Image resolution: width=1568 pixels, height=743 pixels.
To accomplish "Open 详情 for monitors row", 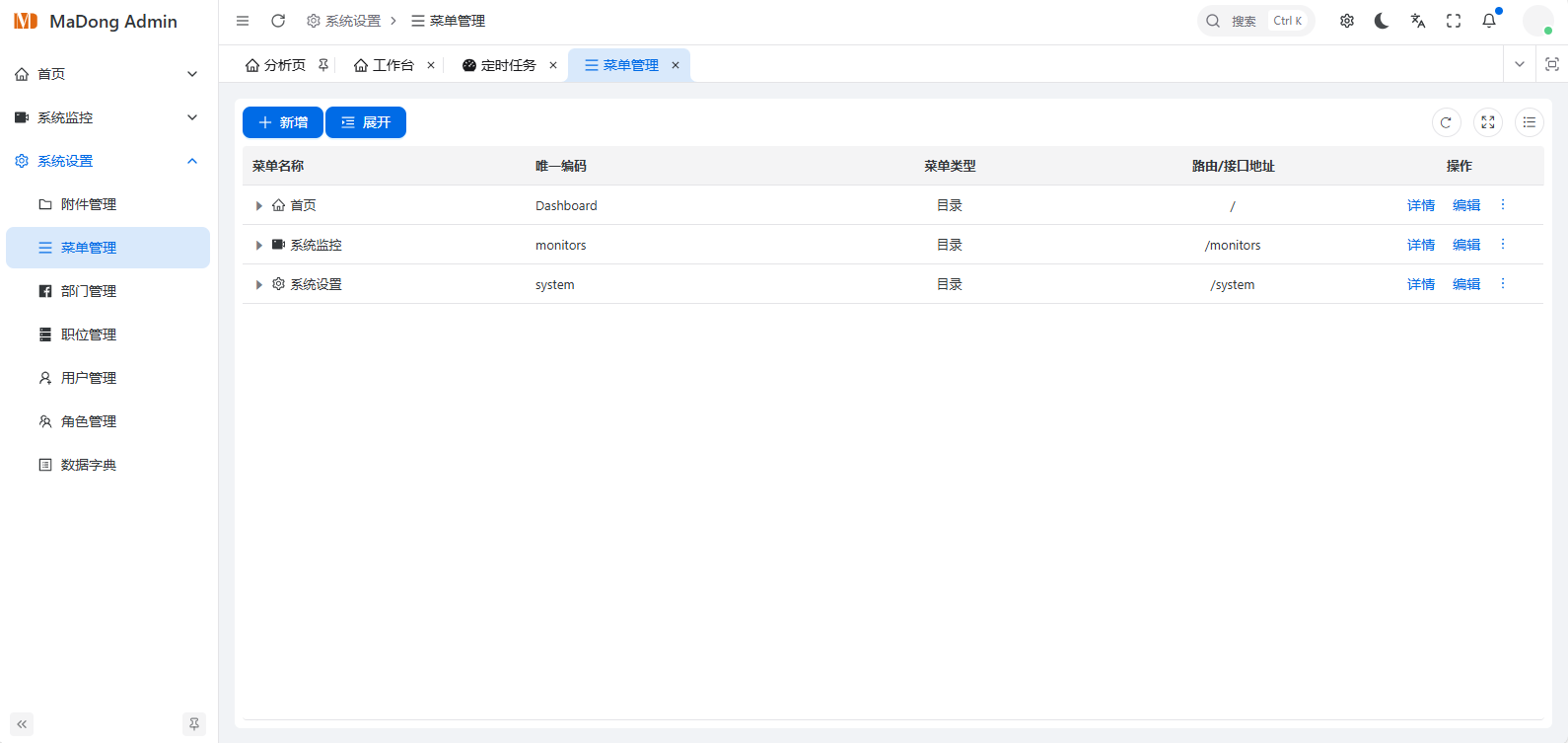I will tap(1421, 245).
